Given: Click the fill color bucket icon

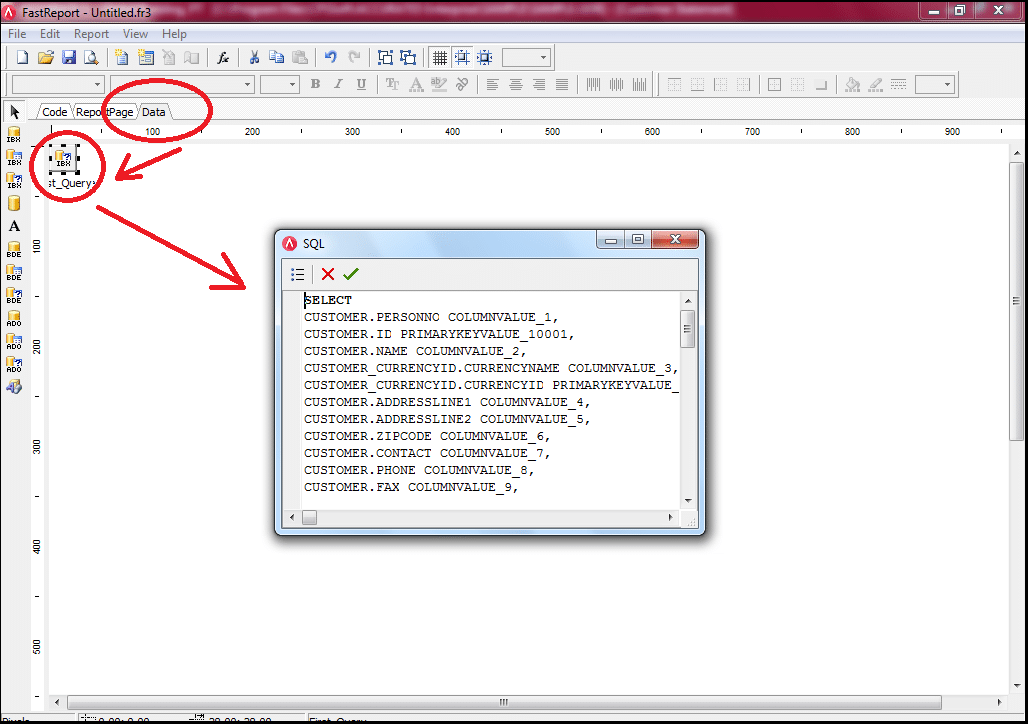Looking at the screenshot, I should click(x=852, y=85).
